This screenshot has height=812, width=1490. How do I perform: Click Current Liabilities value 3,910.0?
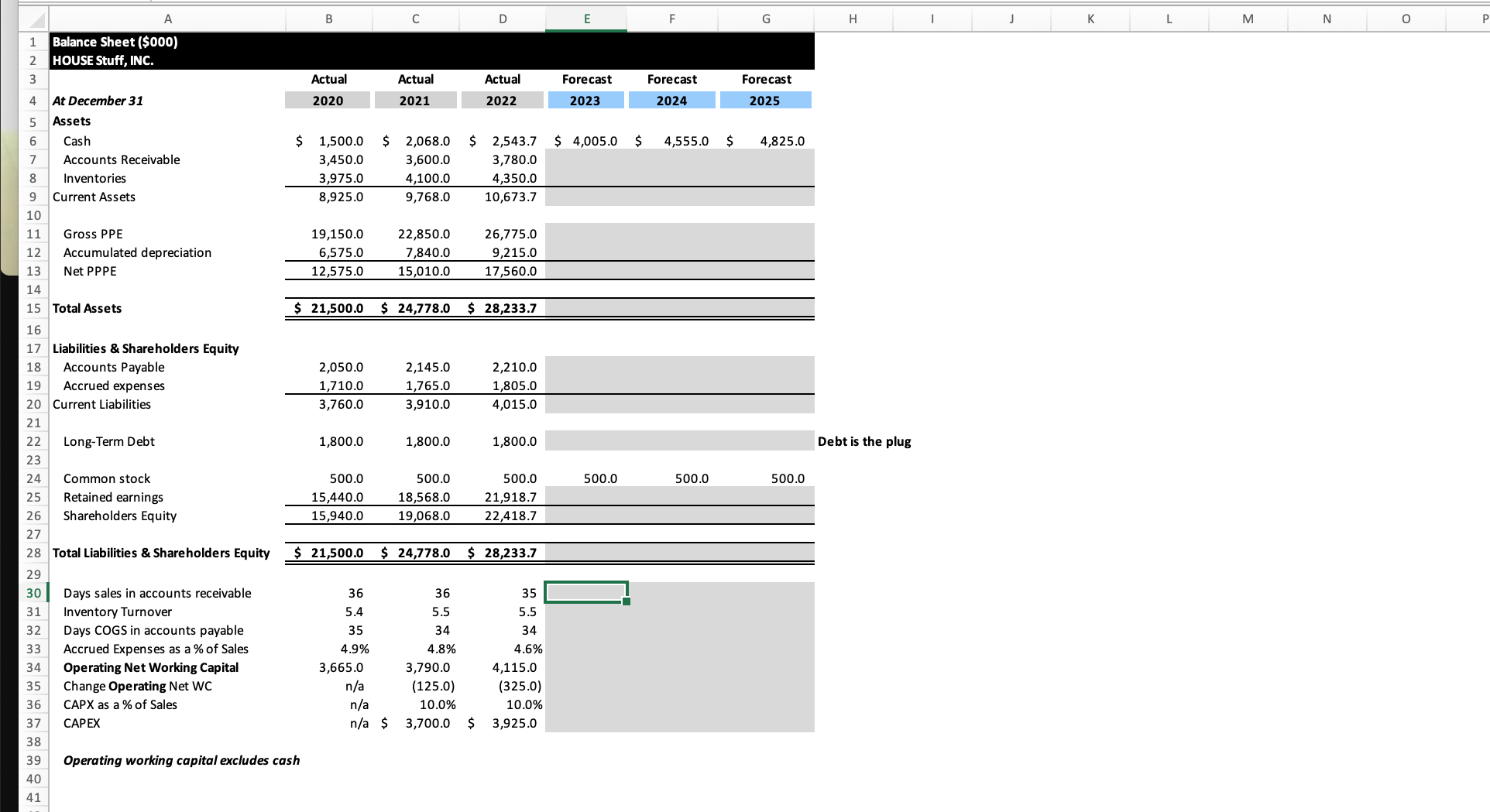(427, 404)
